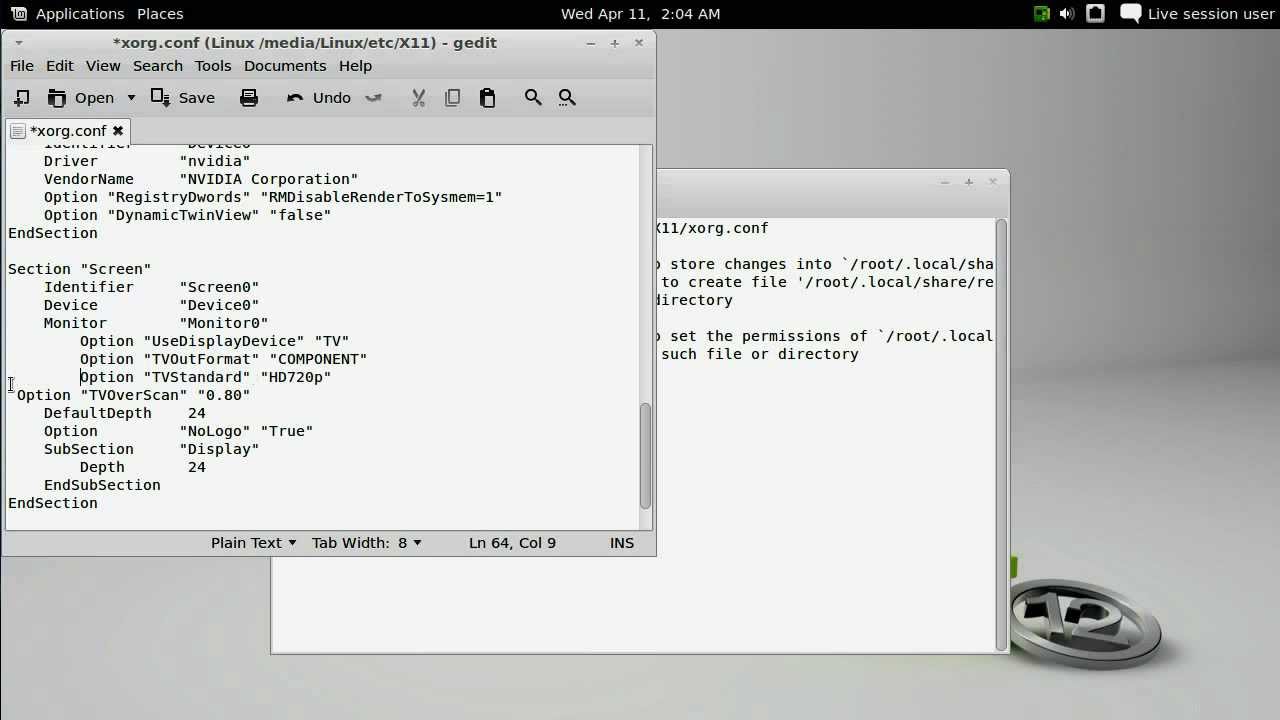Open the Places menu
Image resolution: width=1280 pixels, height=720 pixels.
click(x=160, y=14)
